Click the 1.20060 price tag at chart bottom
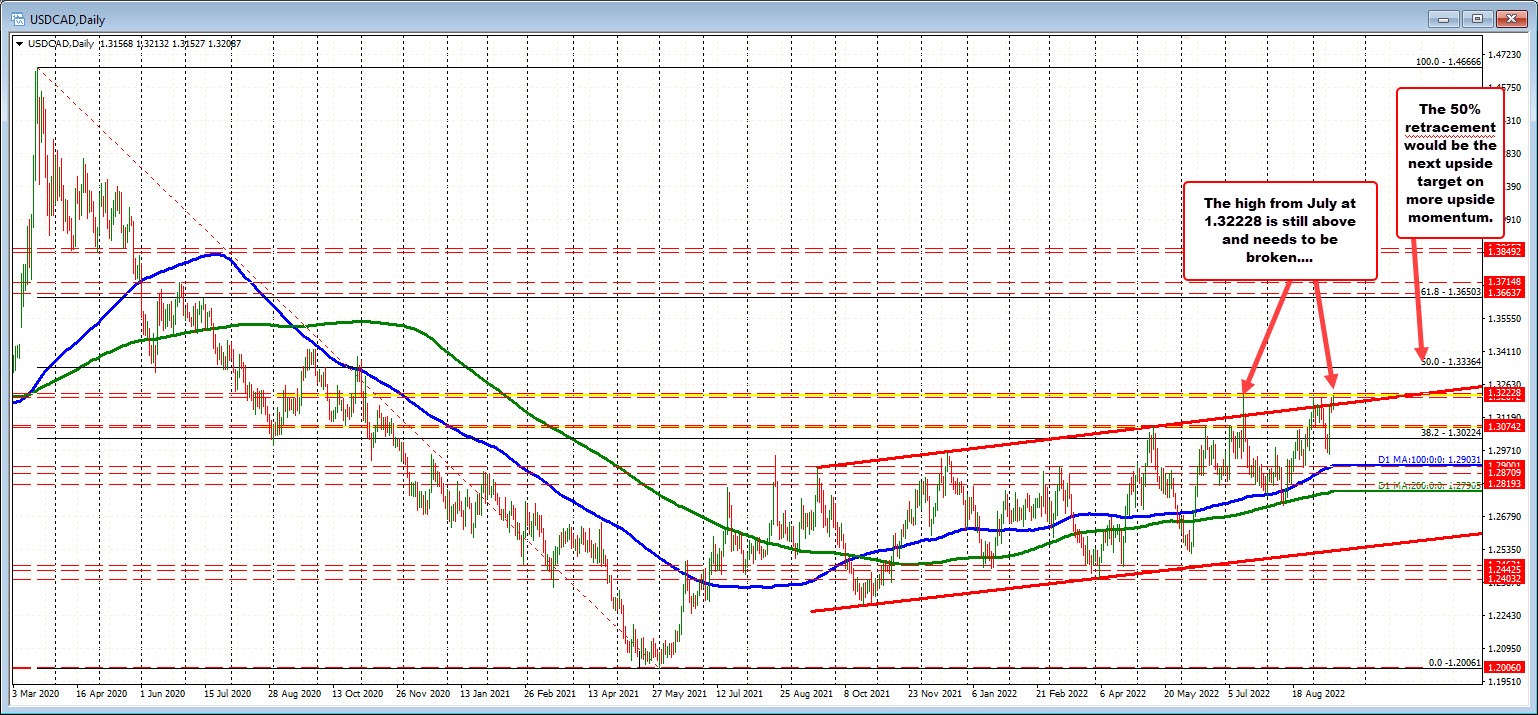This screenshot has width=1538, height=715. tap(1503, 666)
